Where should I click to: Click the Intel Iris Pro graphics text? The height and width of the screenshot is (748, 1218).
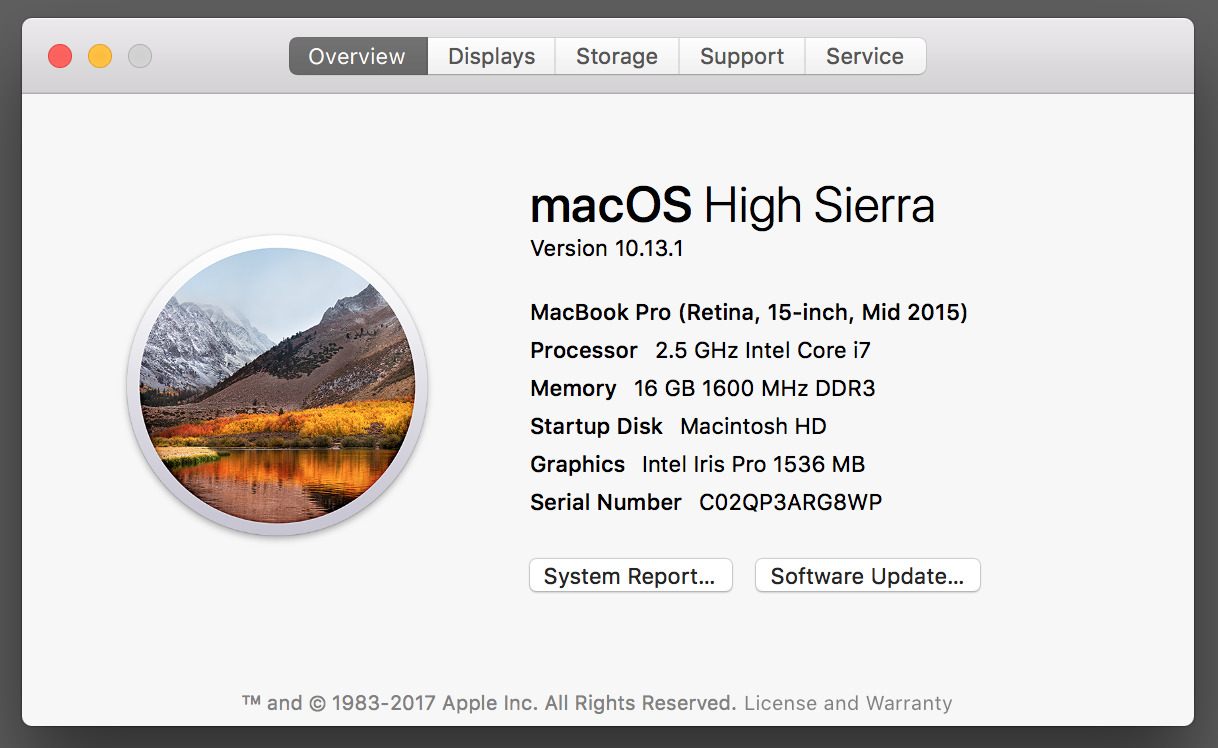coord(753,464)
